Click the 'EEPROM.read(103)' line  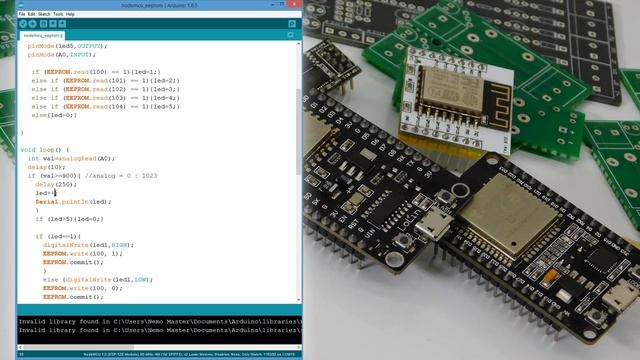tap(105, 98)
